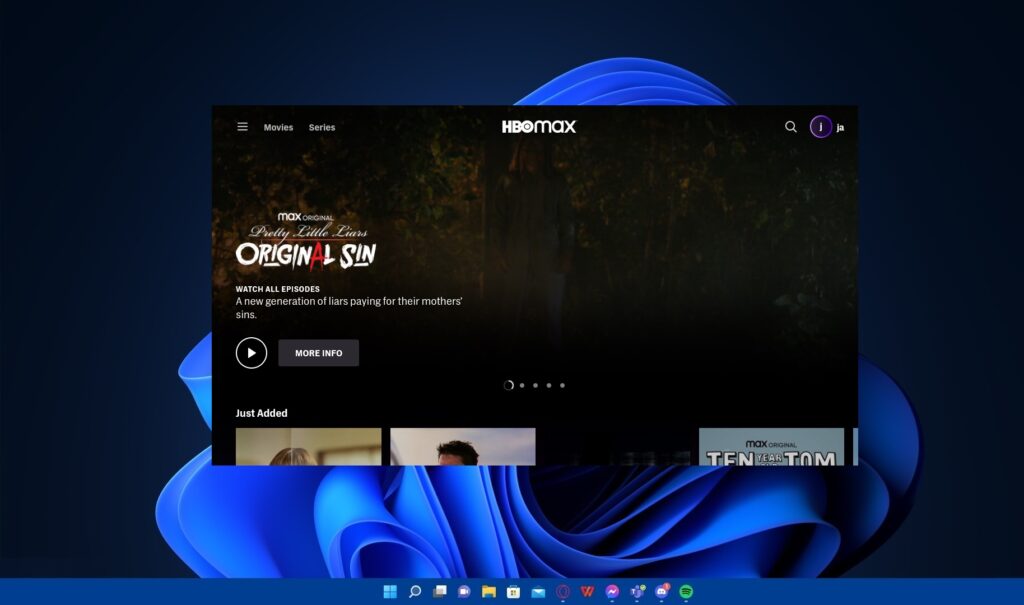Viewport: 1024px width, 605px height.
Task: Switch to the Opera browser taskbar icon
Action: click(x=563, y=592)
